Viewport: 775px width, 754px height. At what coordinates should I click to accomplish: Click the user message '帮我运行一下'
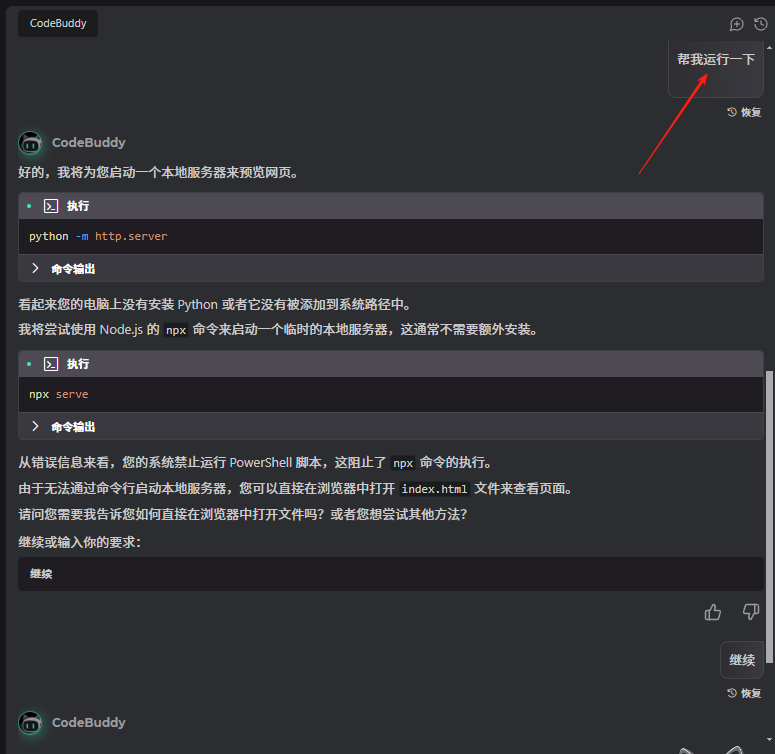(x=716, y=60)
